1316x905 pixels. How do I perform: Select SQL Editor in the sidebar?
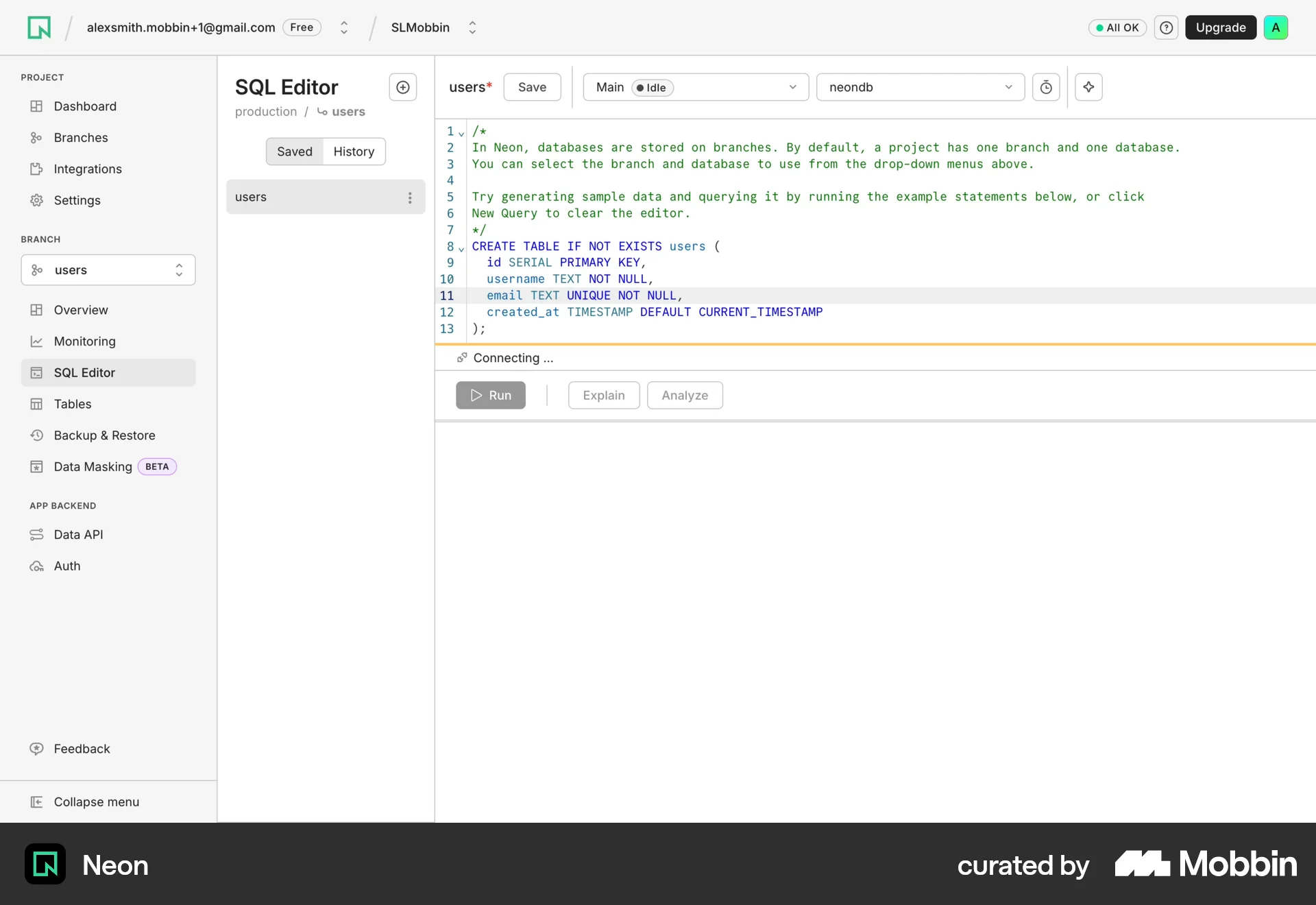pos(108,372)
